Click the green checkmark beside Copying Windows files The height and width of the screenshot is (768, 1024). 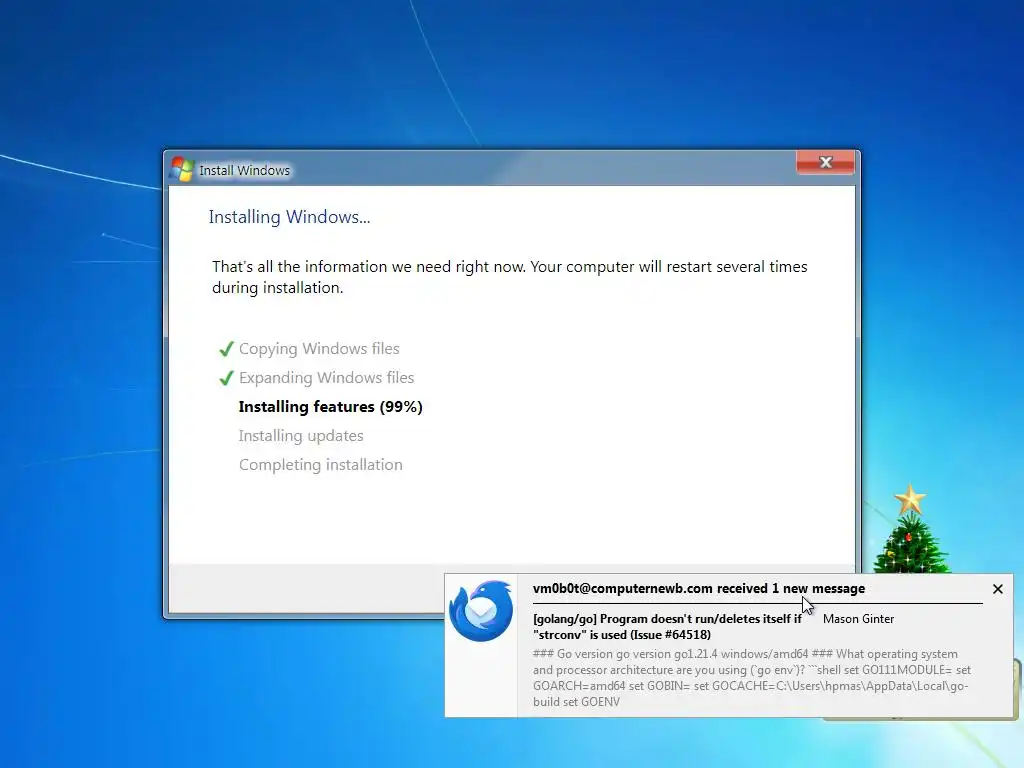226,349
